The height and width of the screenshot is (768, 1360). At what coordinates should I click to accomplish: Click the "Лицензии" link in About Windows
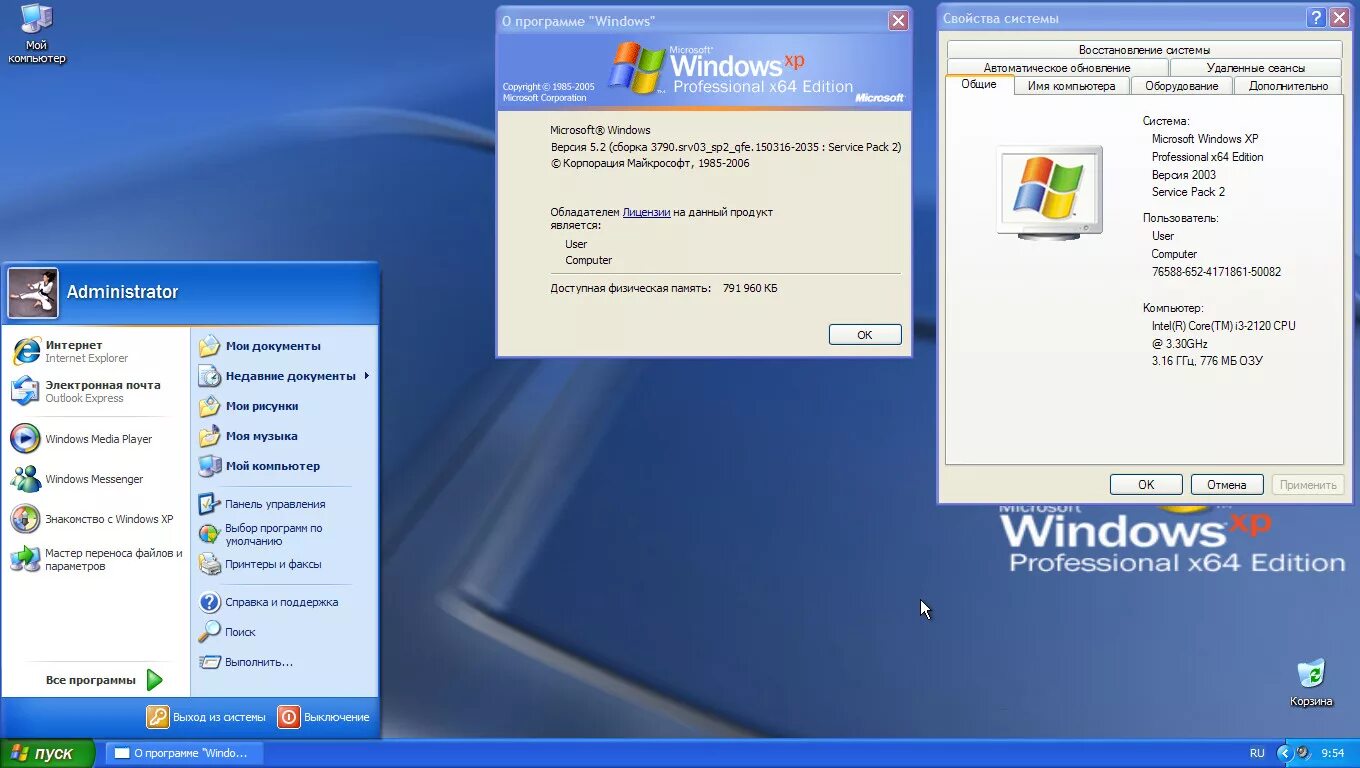646,211
